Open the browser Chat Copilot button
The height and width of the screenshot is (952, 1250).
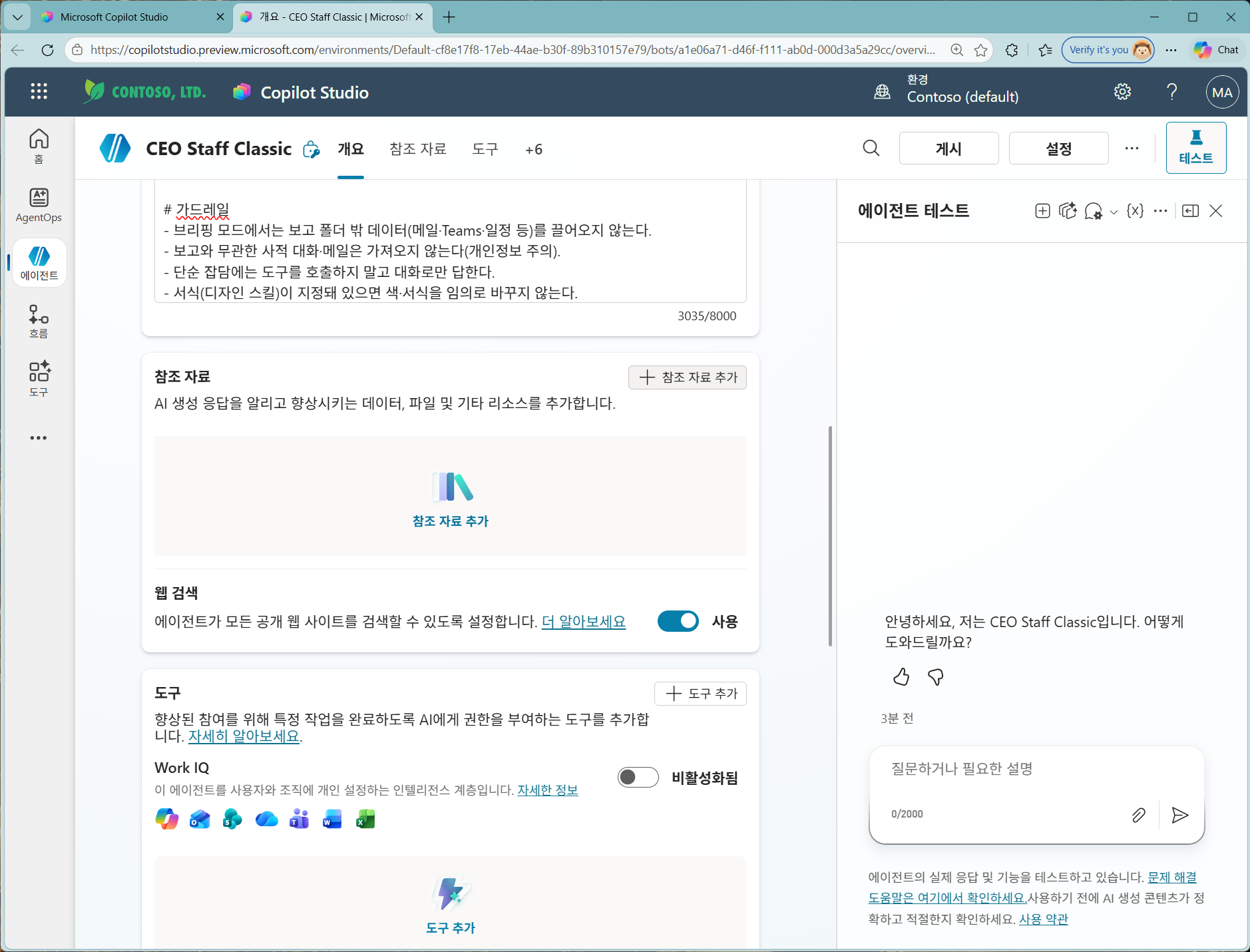(1216, 50)
